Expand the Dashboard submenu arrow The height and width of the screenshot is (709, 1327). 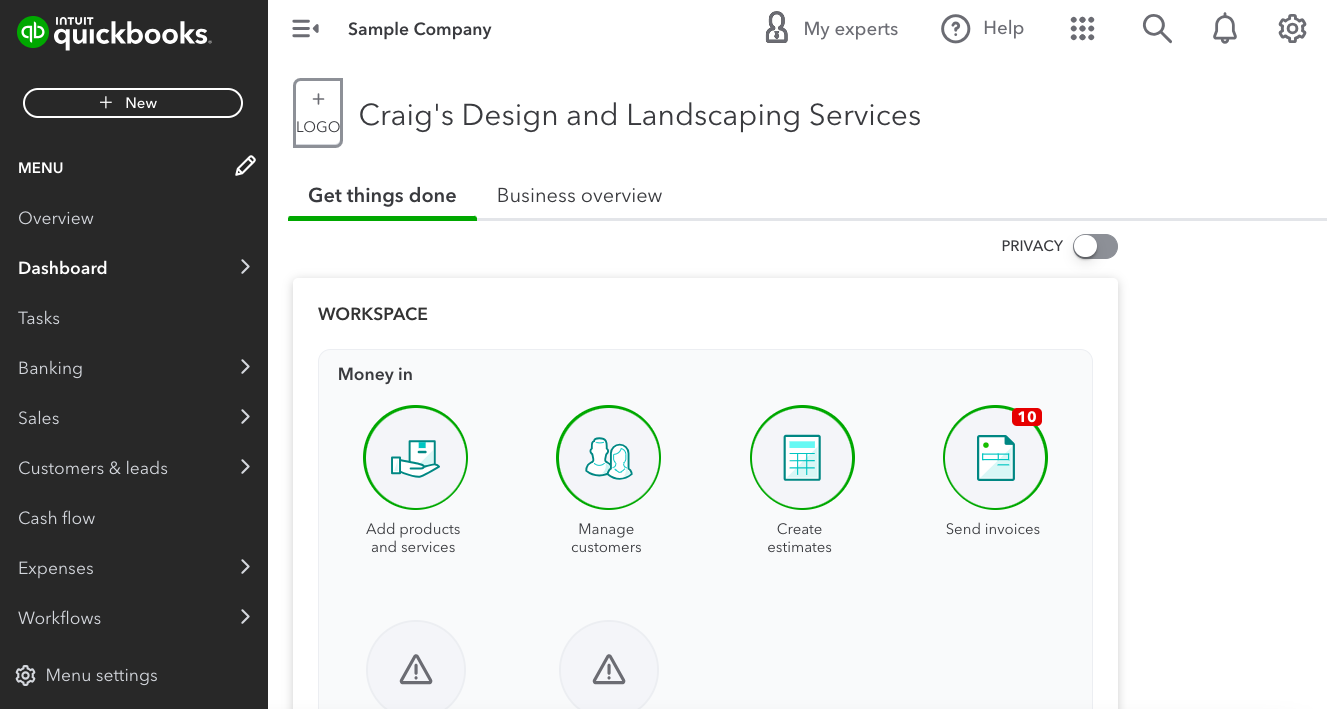245,267
